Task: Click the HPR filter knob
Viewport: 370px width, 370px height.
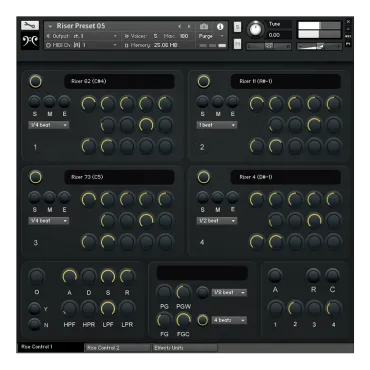Action: pyautogui.click(x=89, y=309)
